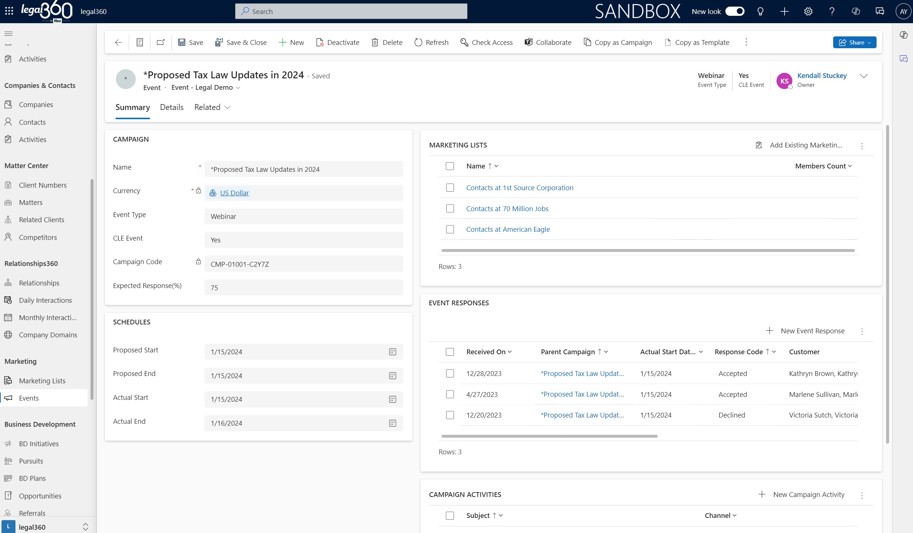Open Marketing Lists more options menu
The width and height of the screenshot is (913, 533).
coord(862,146)
